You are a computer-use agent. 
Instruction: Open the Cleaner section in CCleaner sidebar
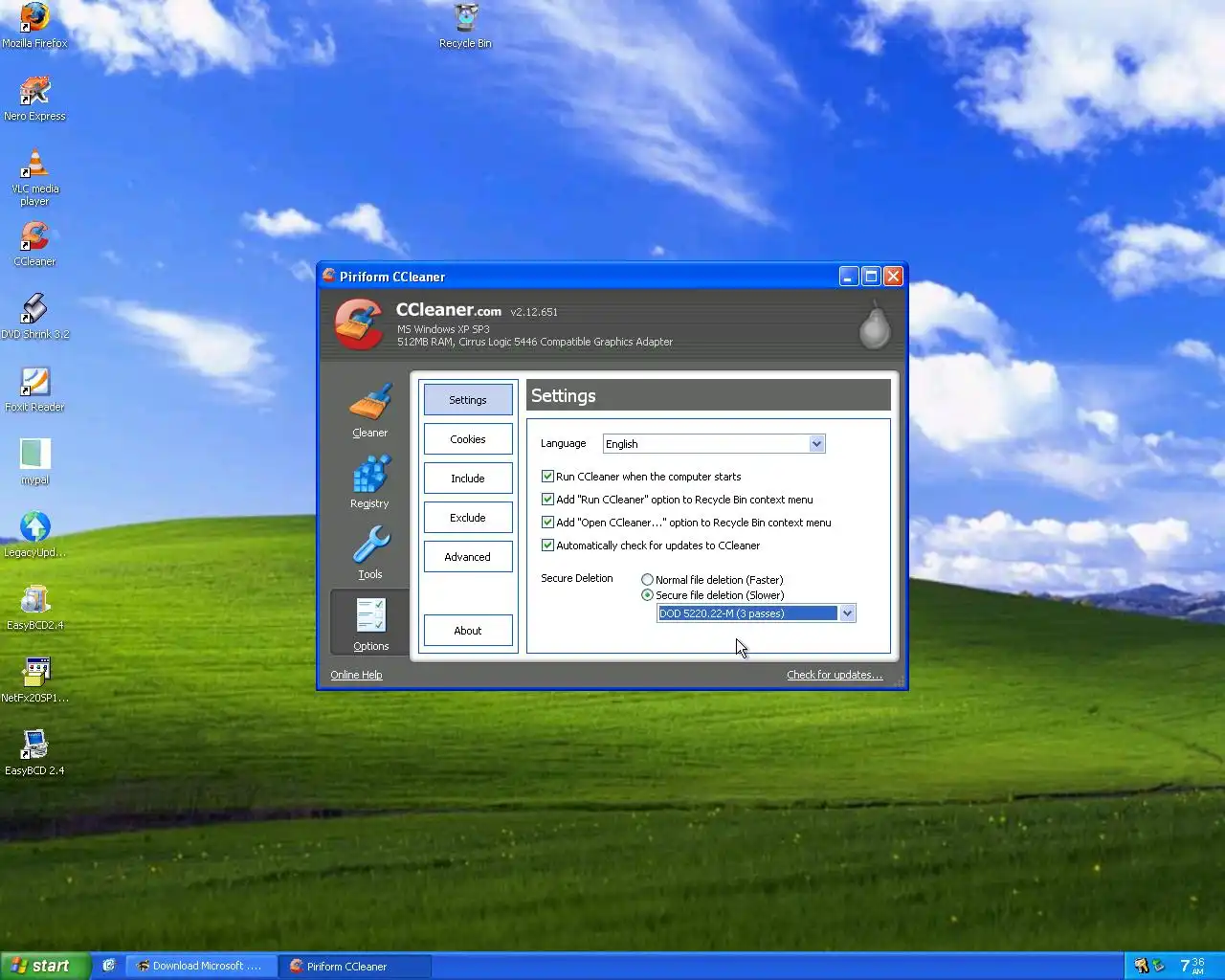pos(369,411)
